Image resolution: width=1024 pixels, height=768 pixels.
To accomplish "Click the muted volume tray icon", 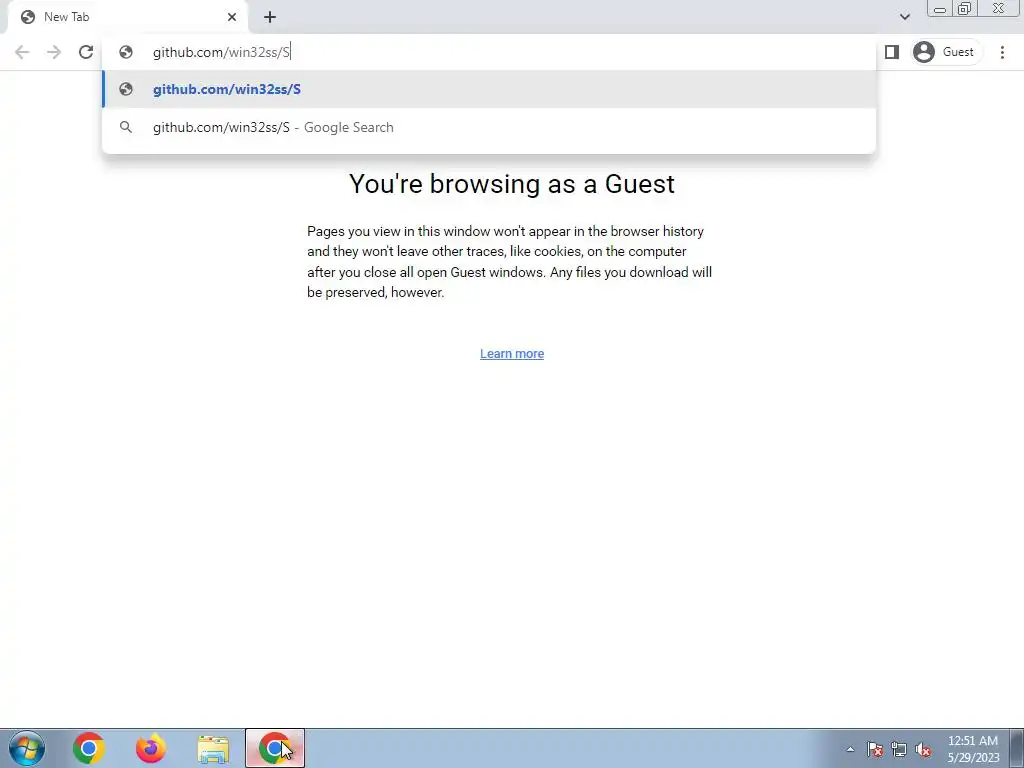I will [x=923, y=749].
